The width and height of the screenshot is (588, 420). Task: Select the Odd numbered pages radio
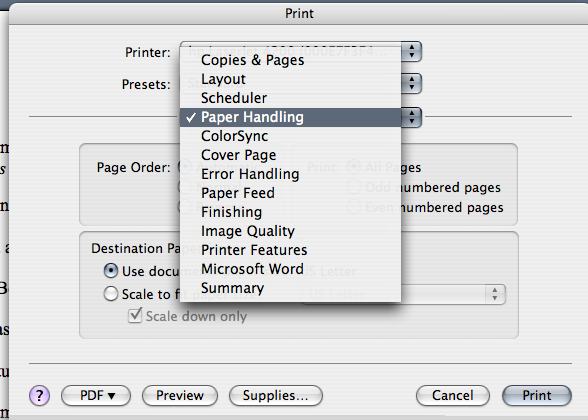pos(354,187)
